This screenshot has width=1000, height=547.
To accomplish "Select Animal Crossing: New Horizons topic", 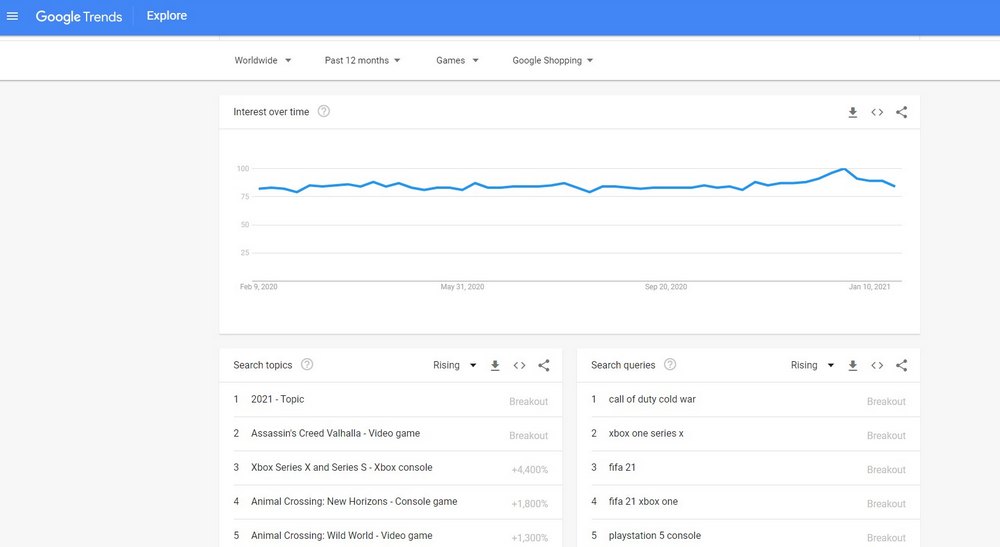I will [390, 502].
